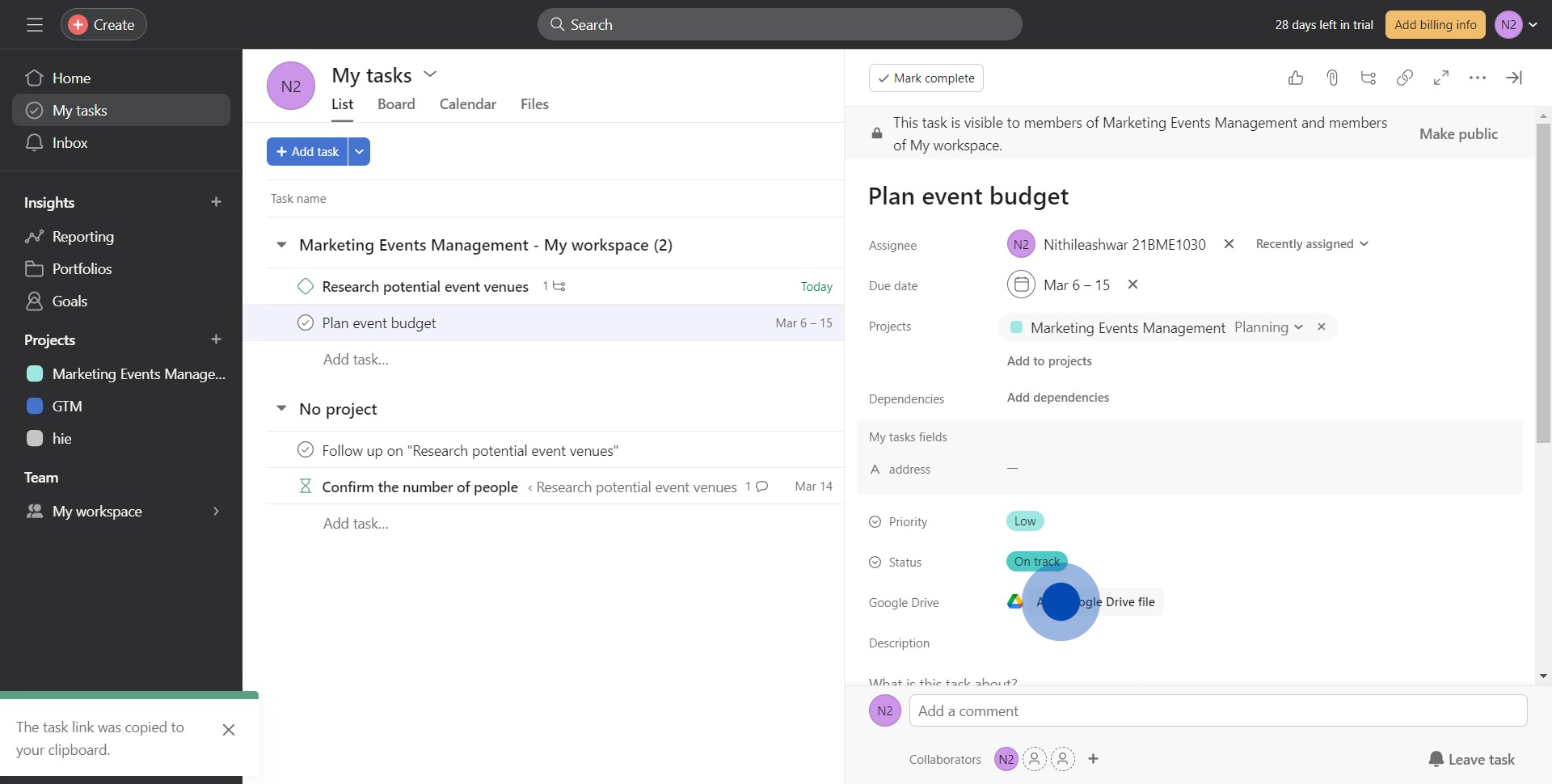Like this task with thumbs up icon
Image resolution: width=1552 pixels, height=784 pixels.
[1296, 78]
